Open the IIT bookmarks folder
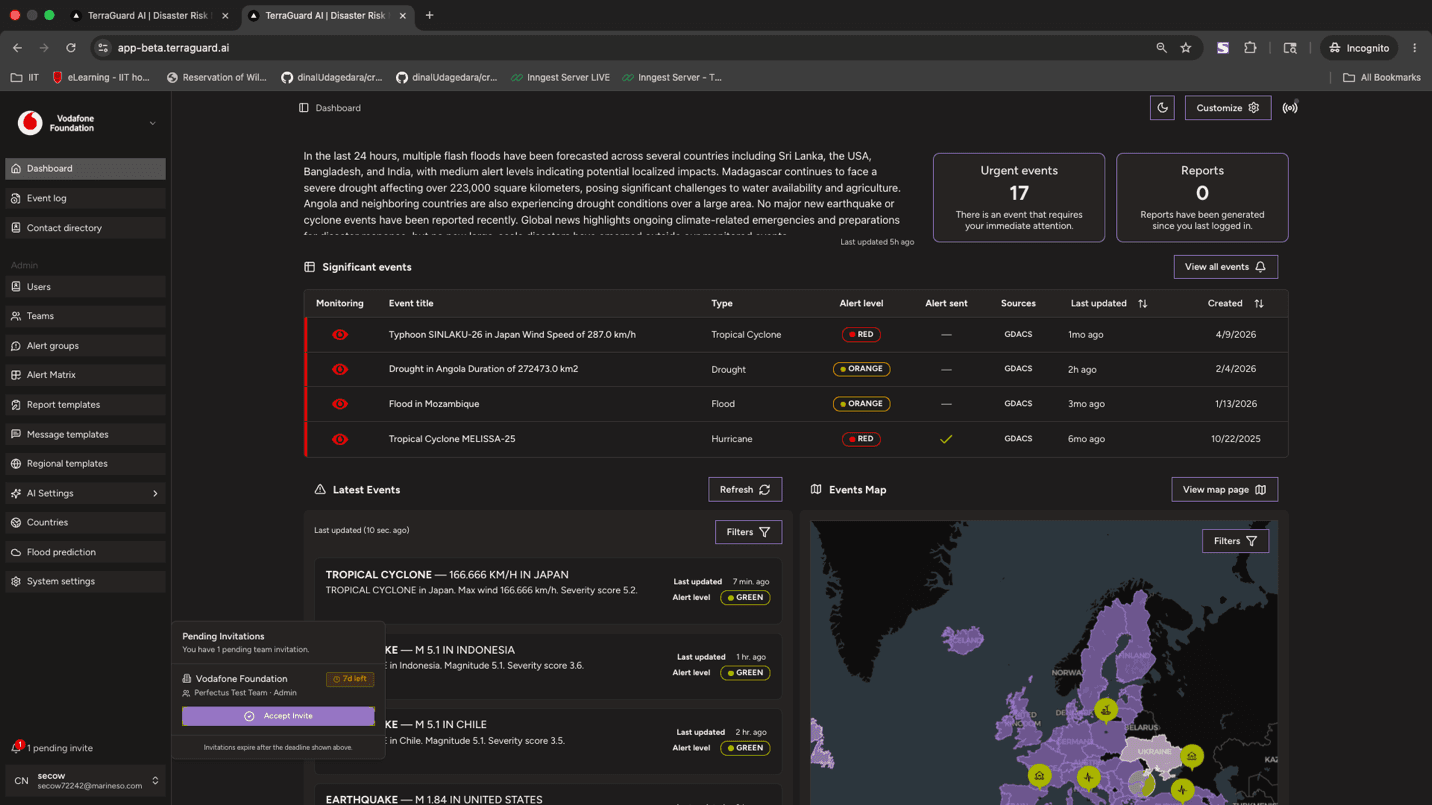Viewport: 1432px width, 805px height. coord(25,77)
